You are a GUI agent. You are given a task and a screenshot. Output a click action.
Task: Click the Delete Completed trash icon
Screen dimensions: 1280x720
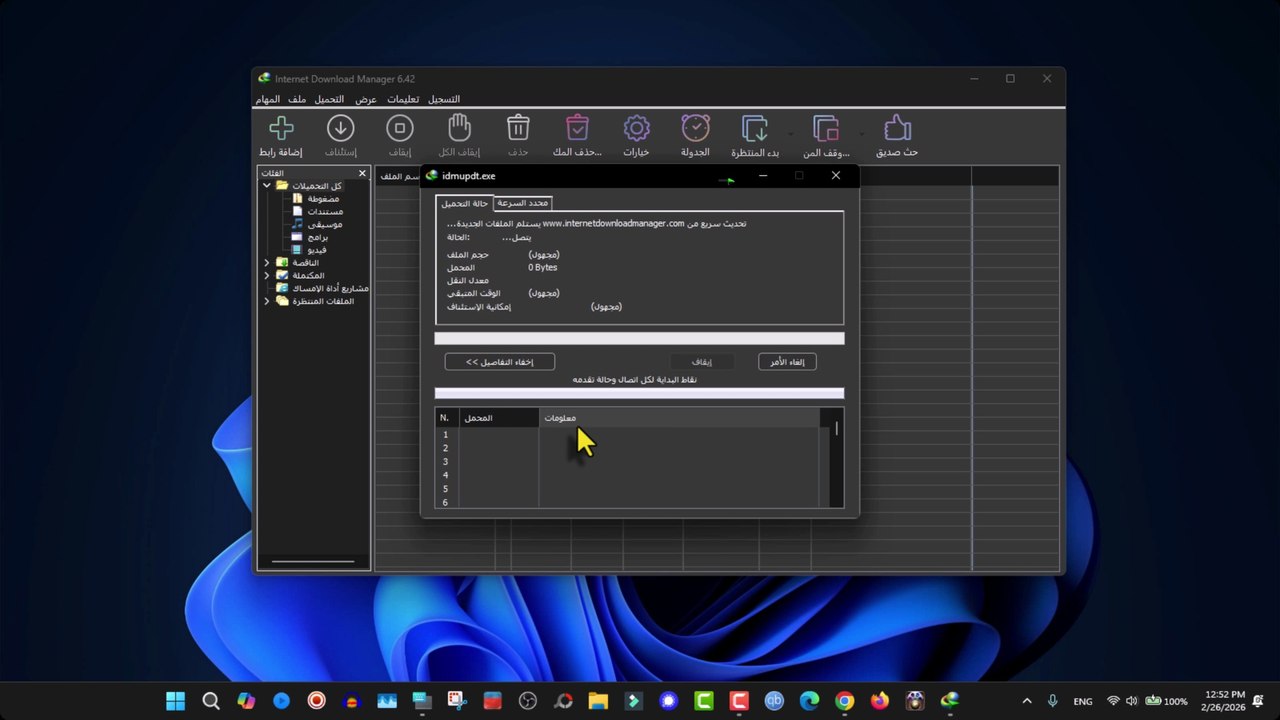point(577,128)
